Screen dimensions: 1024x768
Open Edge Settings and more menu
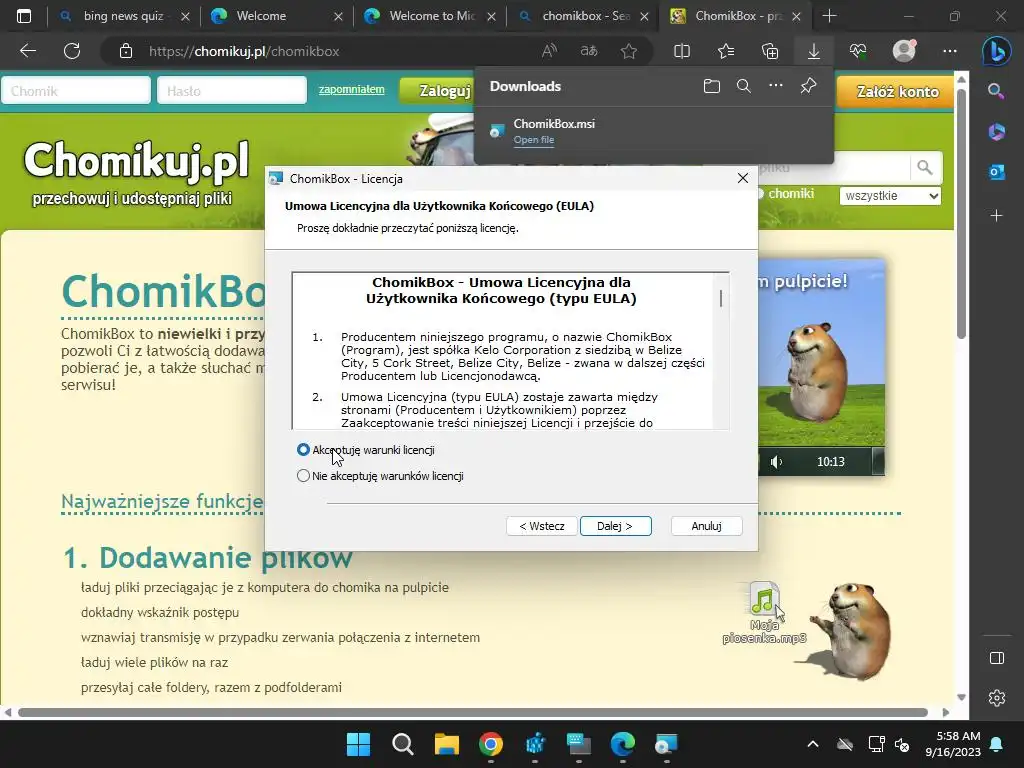(950, 51)
